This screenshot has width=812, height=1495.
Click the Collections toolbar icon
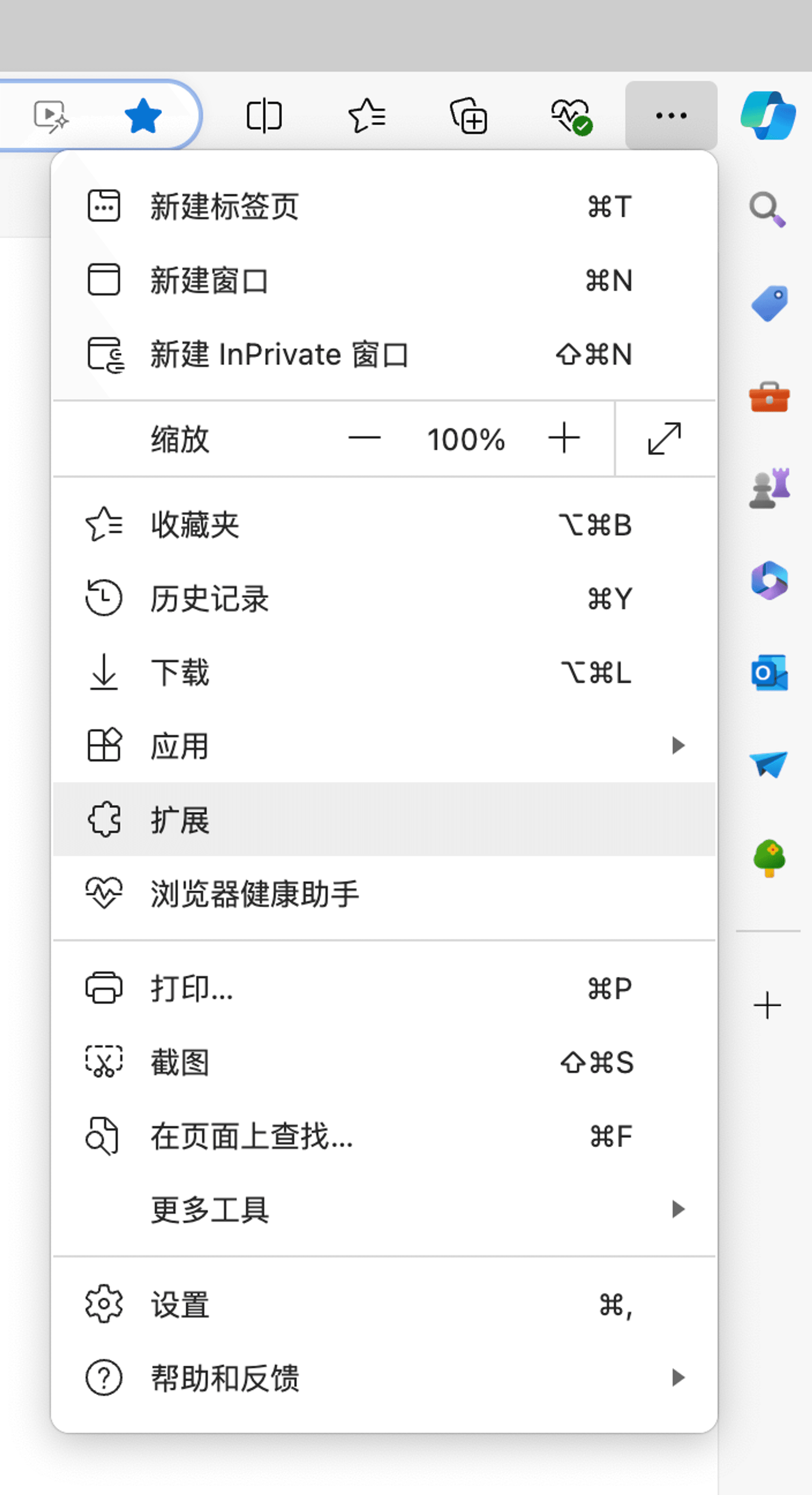point(469,115)
